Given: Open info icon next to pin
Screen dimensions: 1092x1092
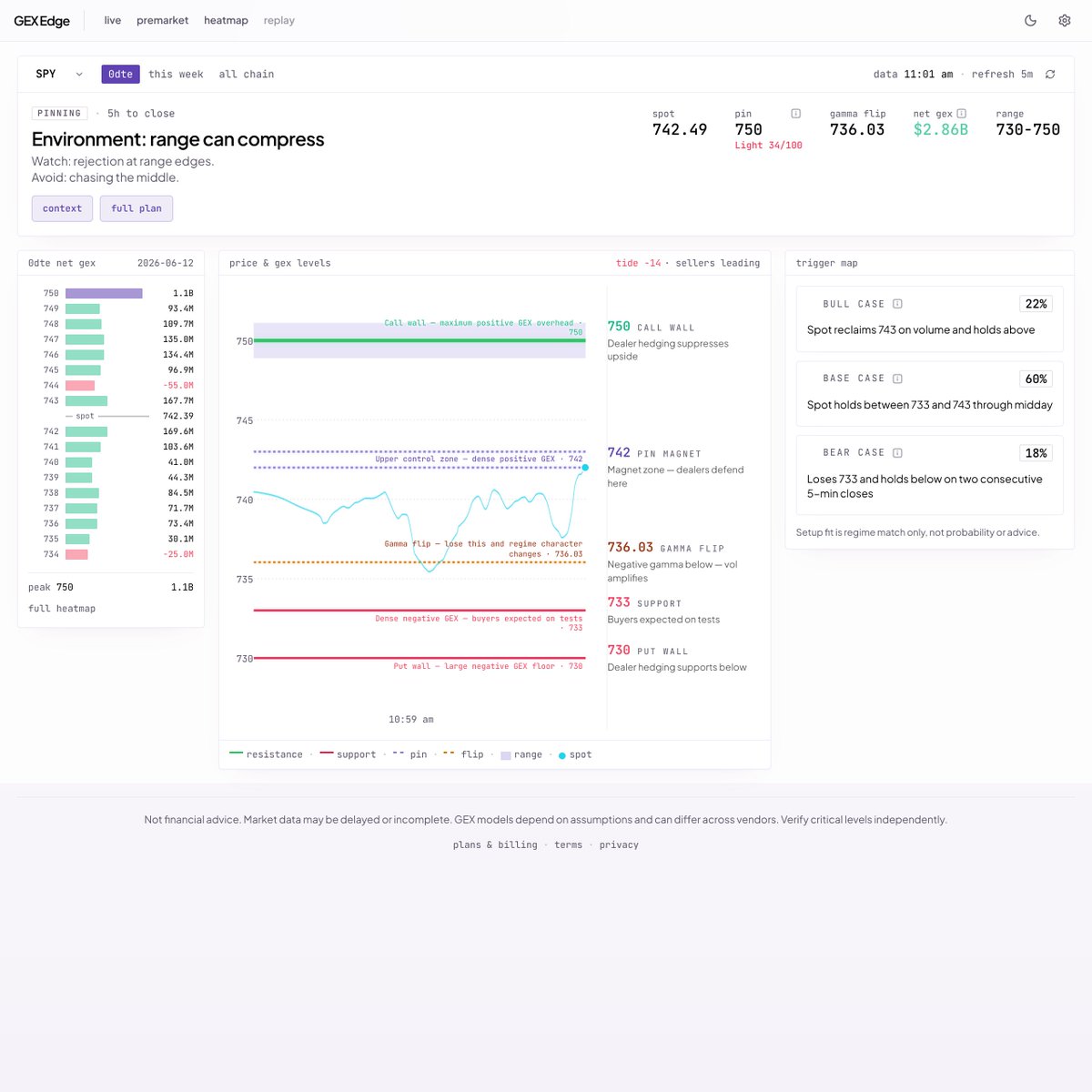Looking at the screenshot, I should pos(795,114).
